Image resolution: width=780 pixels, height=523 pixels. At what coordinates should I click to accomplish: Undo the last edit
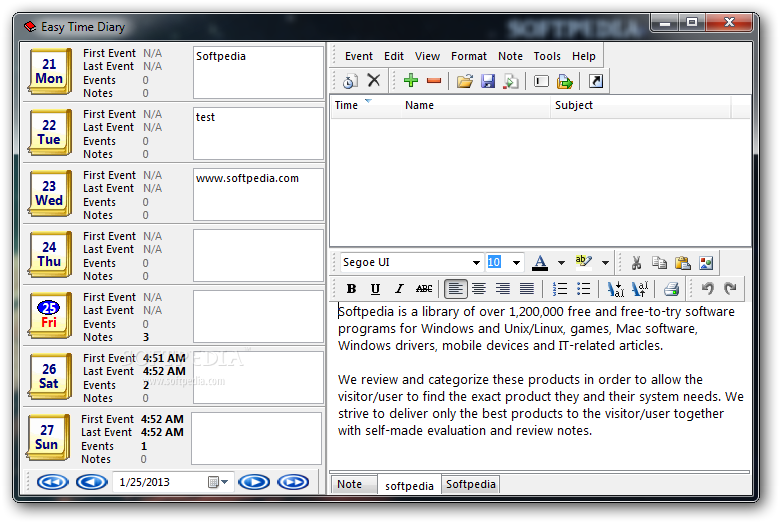[x=707, y=289]
